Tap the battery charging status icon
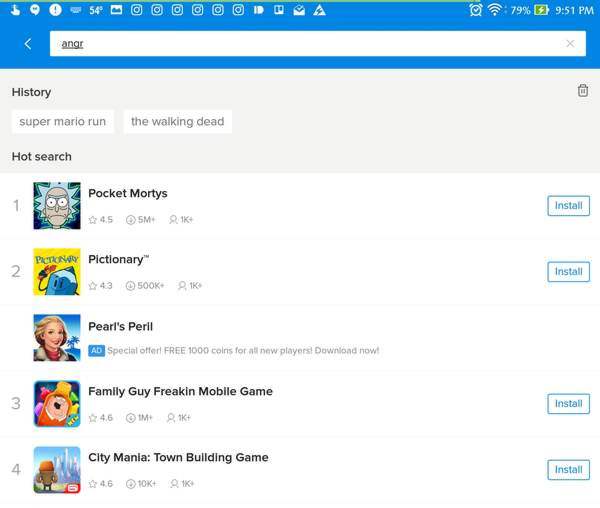Screen dimensions: 600x508 541,10
